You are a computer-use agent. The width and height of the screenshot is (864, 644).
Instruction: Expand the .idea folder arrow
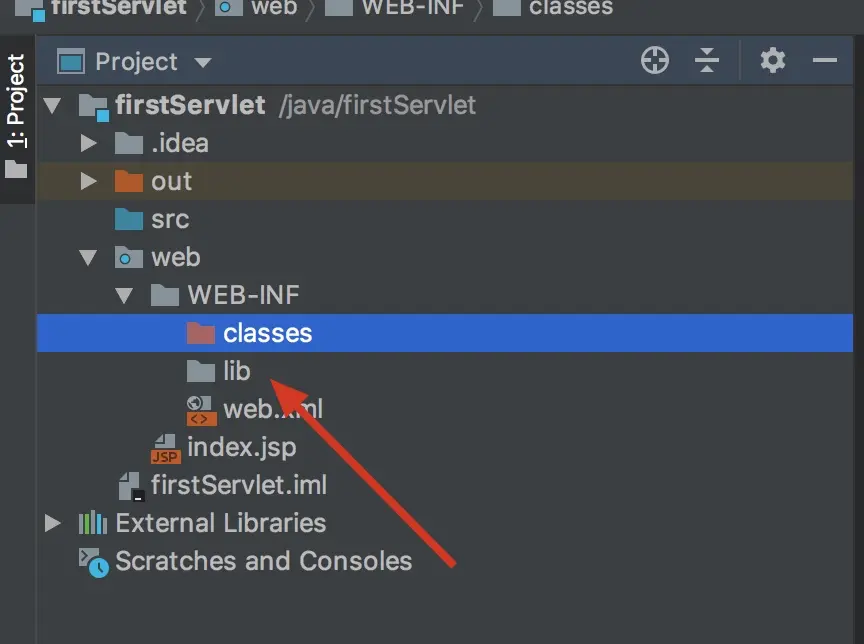[x=89, y=143]
